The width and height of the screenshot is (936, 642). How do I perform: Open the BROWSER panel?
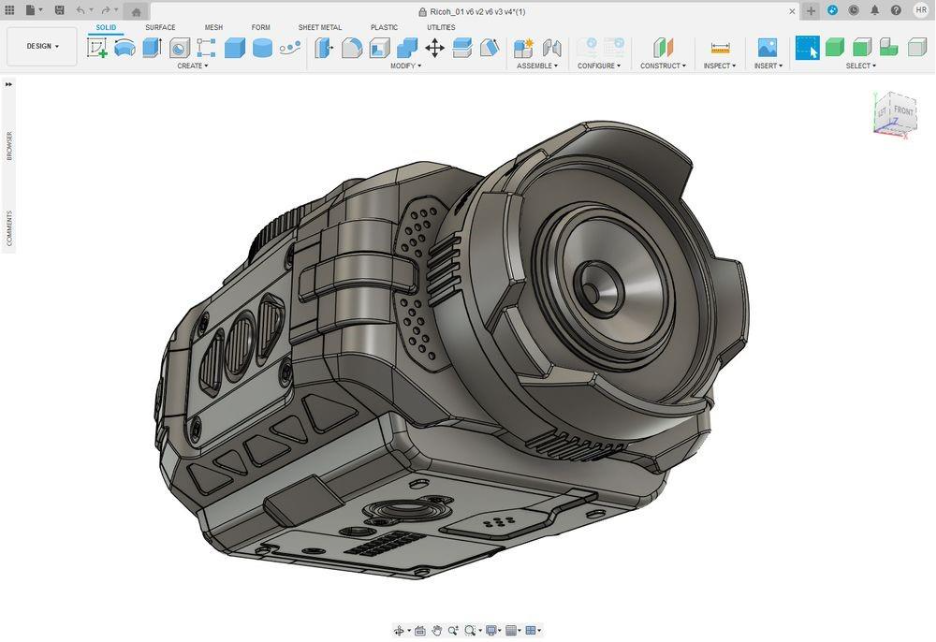9,146
